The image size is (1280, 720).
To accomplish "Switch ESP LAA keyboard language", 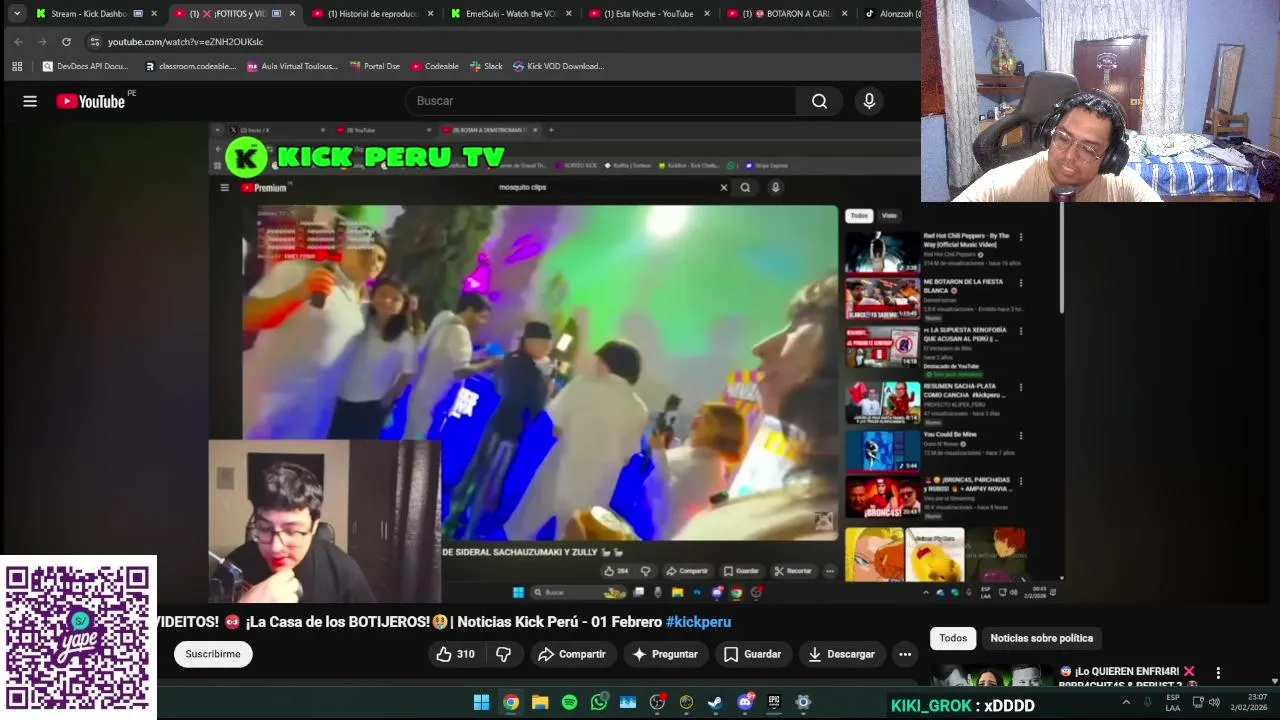I will 1173,702.
